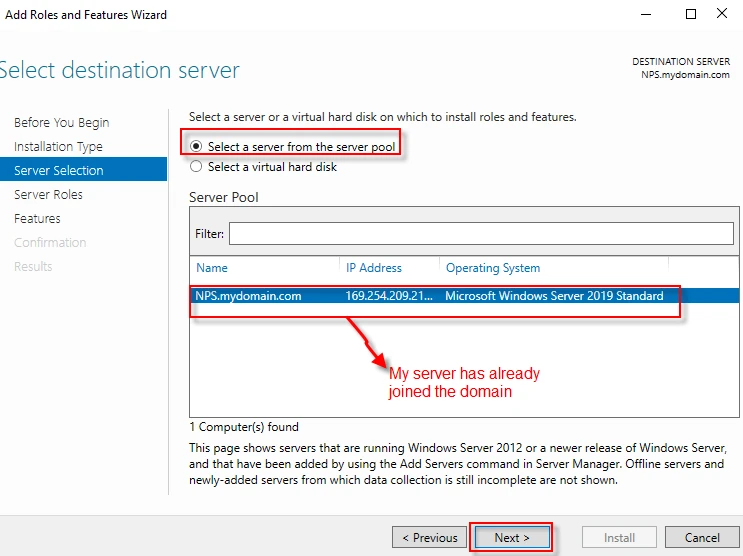
Task: Jump to the Server Roles step
Action: (48, 194)
